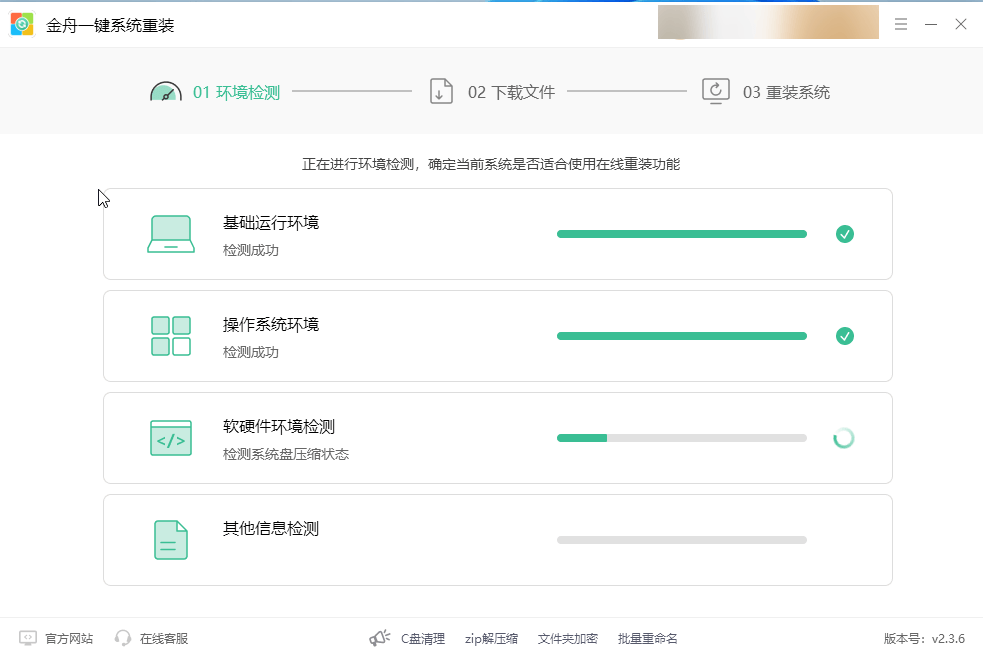This screenshot has height=656, width=983.
Task: Close the 金舟一键系统重装 window
Action: pyautogui.click(x=960, y=24)
